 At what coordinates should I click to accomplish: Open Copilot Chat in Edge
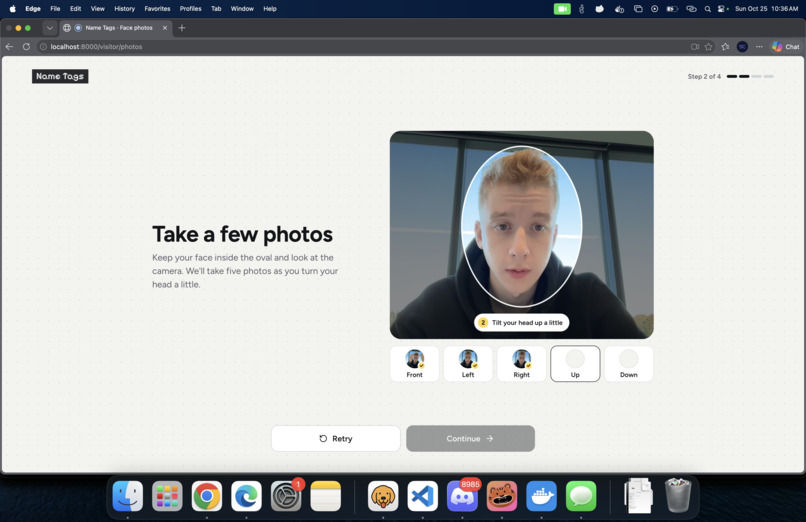coord(785,46)
